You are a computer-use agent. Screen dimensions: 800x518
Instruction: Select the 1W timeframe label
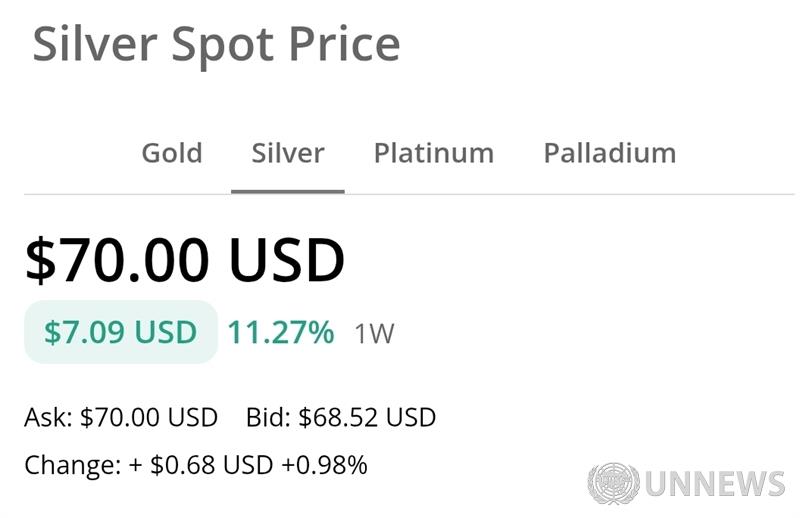374,334
